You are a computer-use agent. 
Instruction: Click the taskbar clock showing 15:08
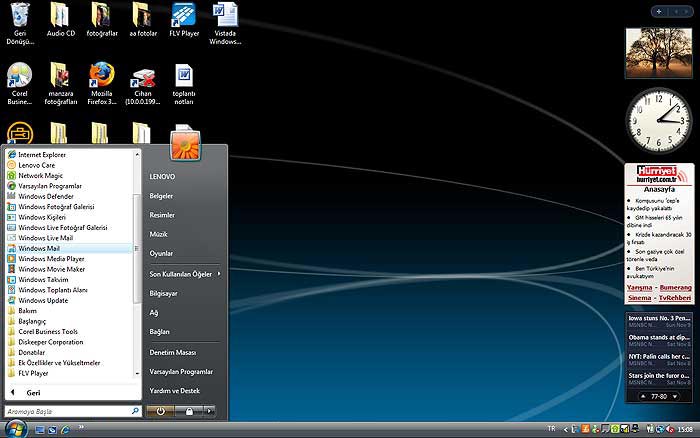click(685, 430)
